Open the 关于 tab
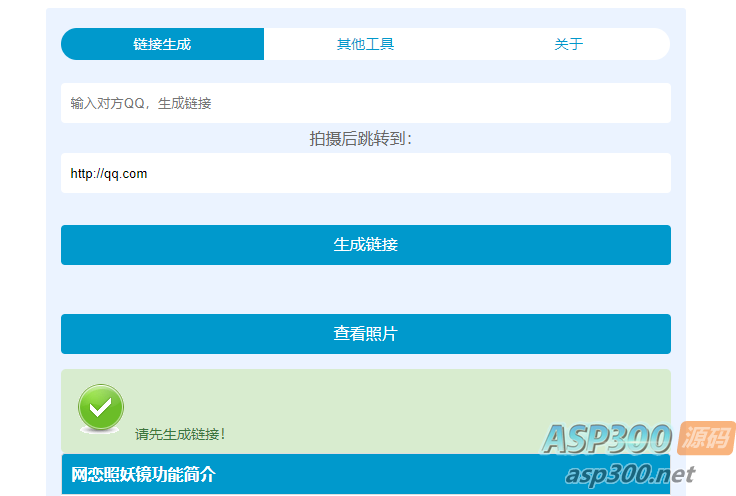The height and width of the screenshot is (496, 736). (568, 44)
